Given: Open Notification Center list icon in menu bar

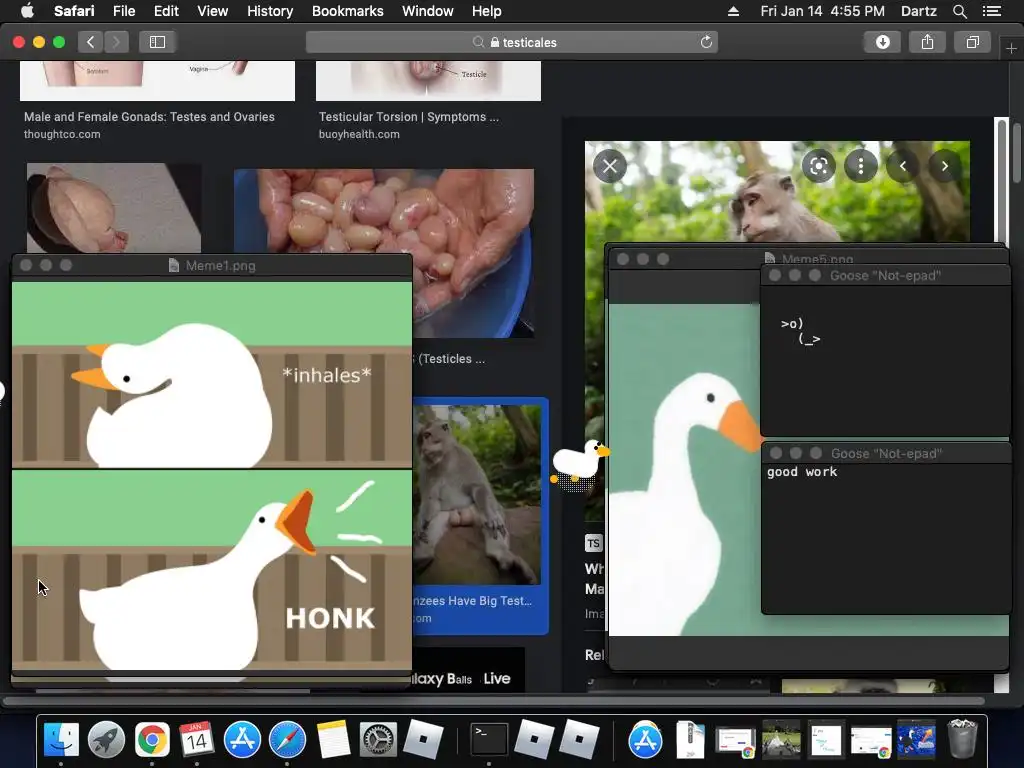Looking at the screenshot, I should [x=992, y=11].
